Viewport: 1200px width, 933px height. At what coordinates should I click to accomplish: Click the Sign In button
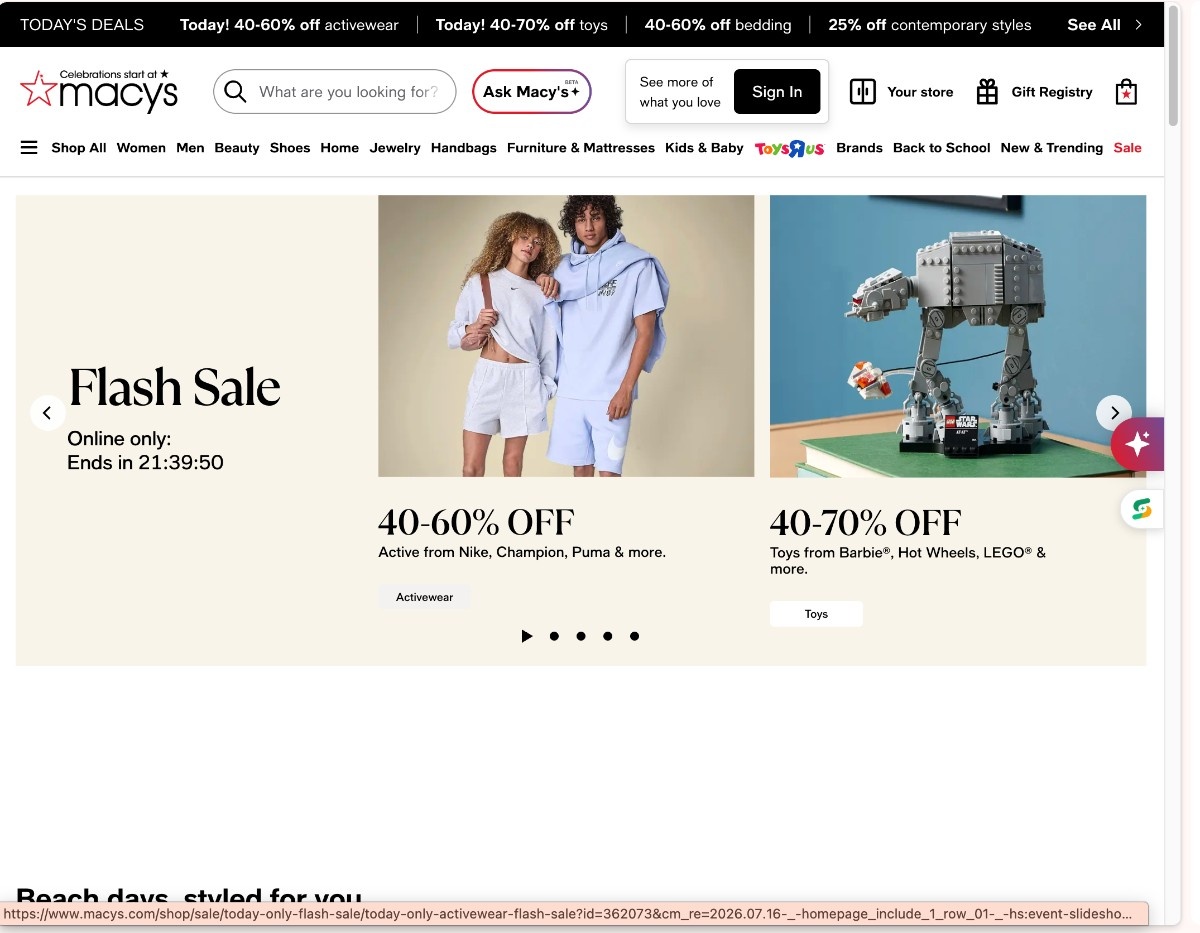[x=777, y=92]
